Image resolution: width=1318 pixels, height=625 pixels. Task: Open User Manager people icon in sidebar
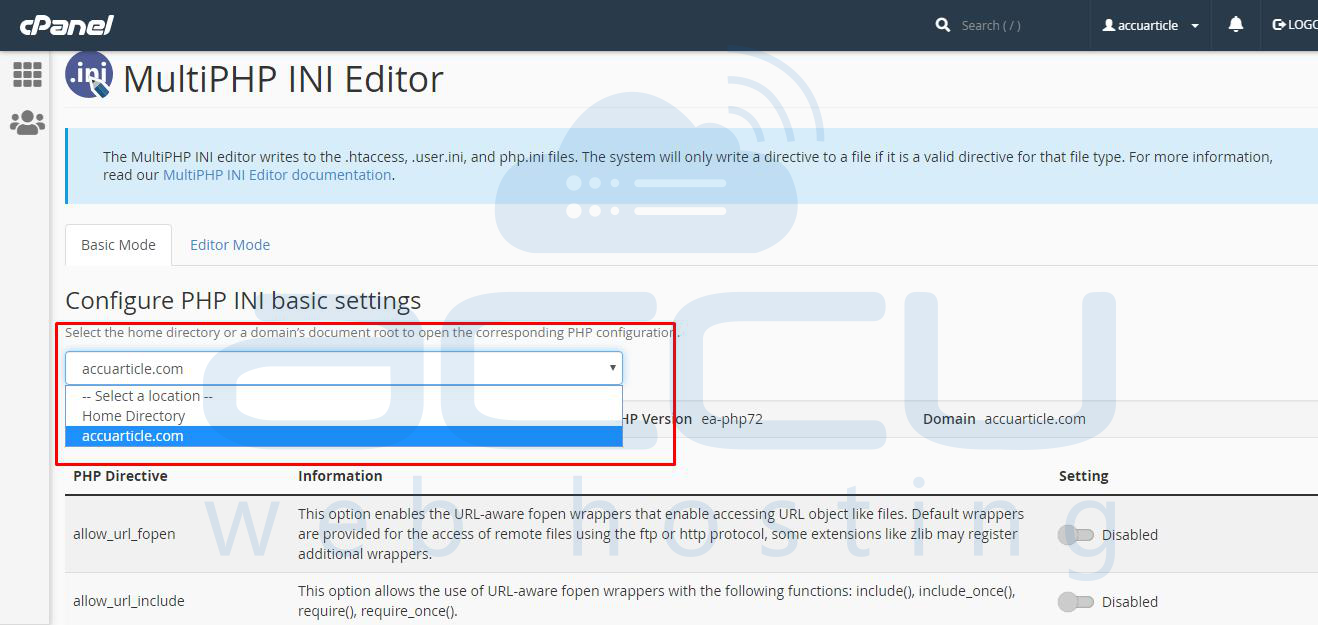[x=27, y=123]
